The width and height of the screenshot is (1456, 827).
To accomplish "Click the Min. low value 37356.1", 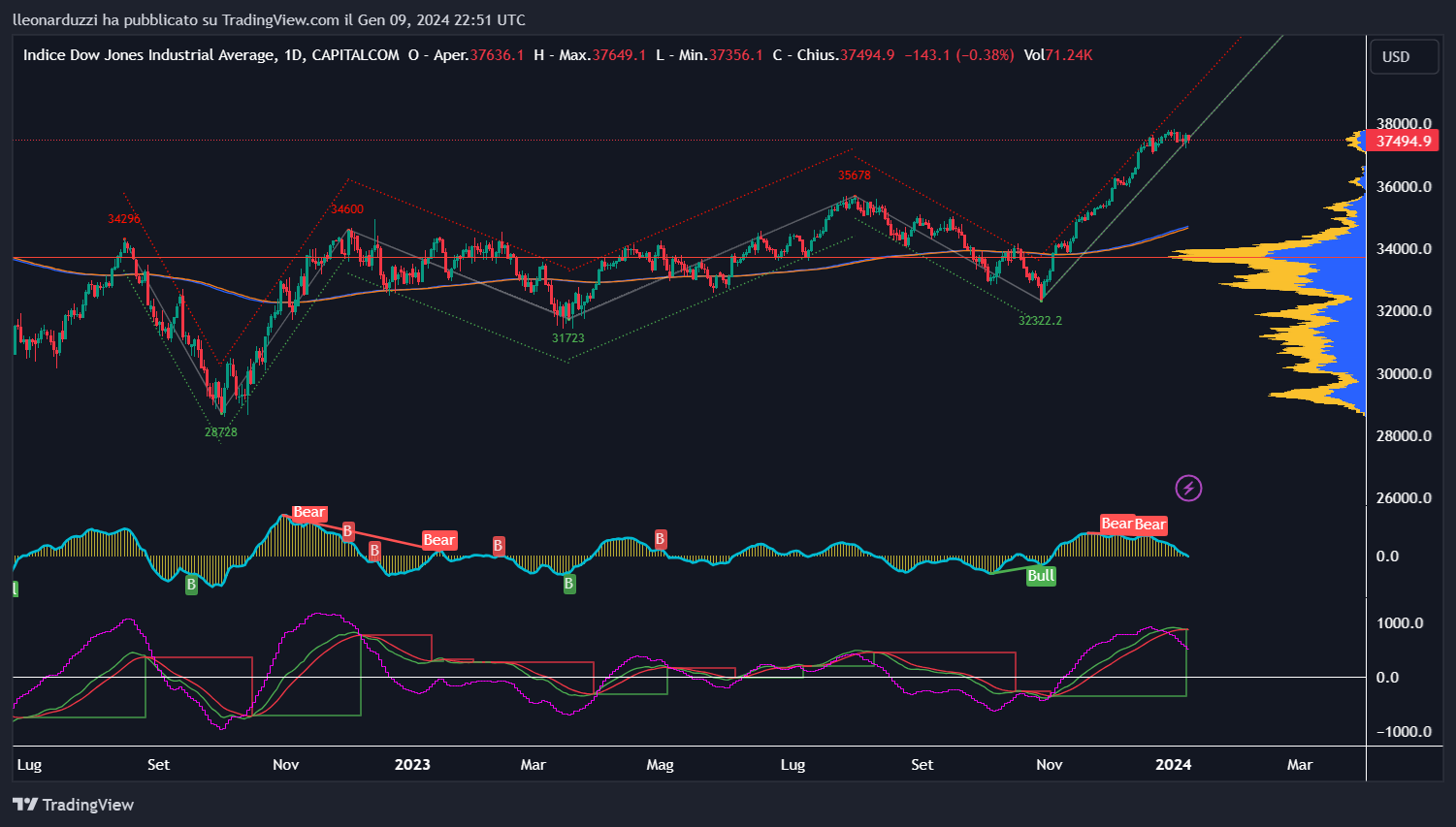I will tap(735, 55).
